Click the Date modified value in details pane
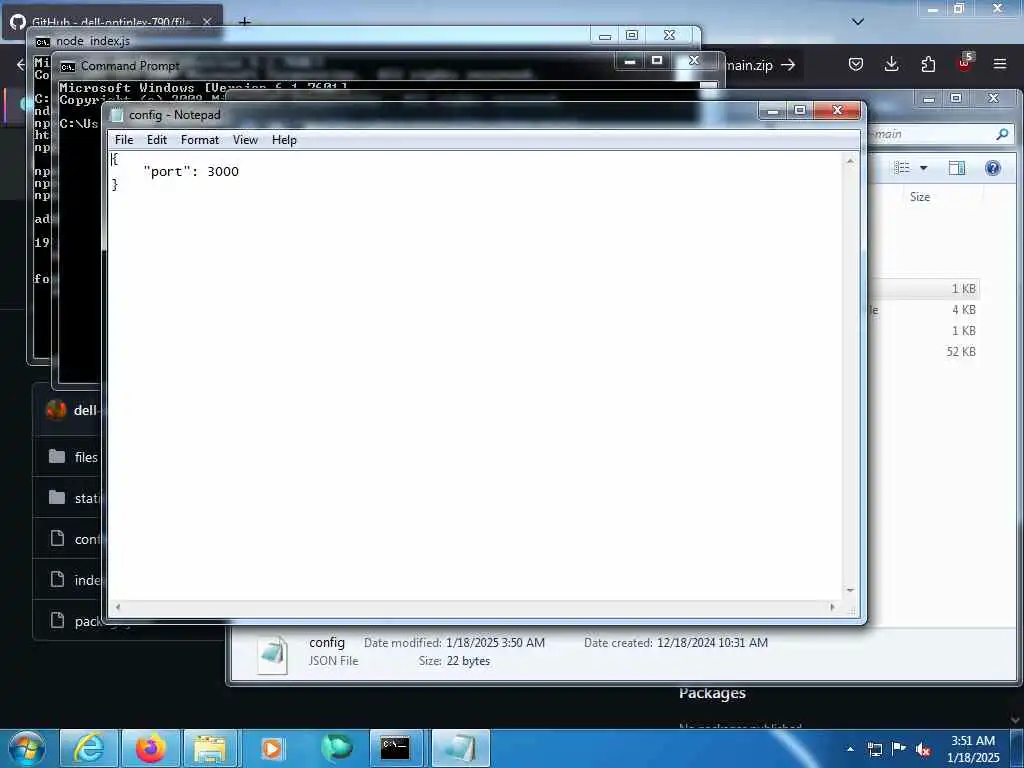The image size is (1024, 768). pos(495,643)
